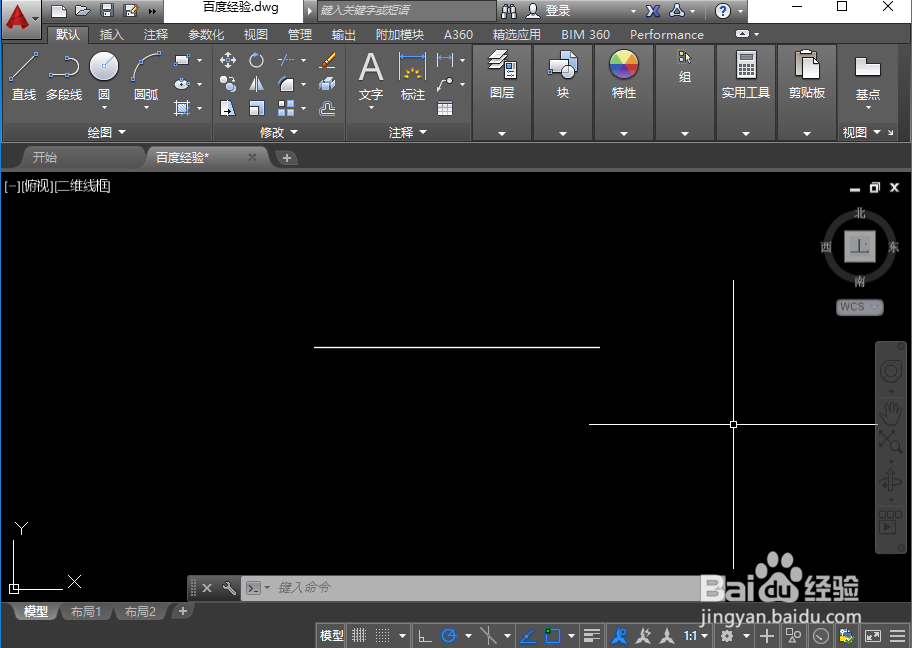
Task: Select the Mirror tool
Action: [x=256, y=84]
